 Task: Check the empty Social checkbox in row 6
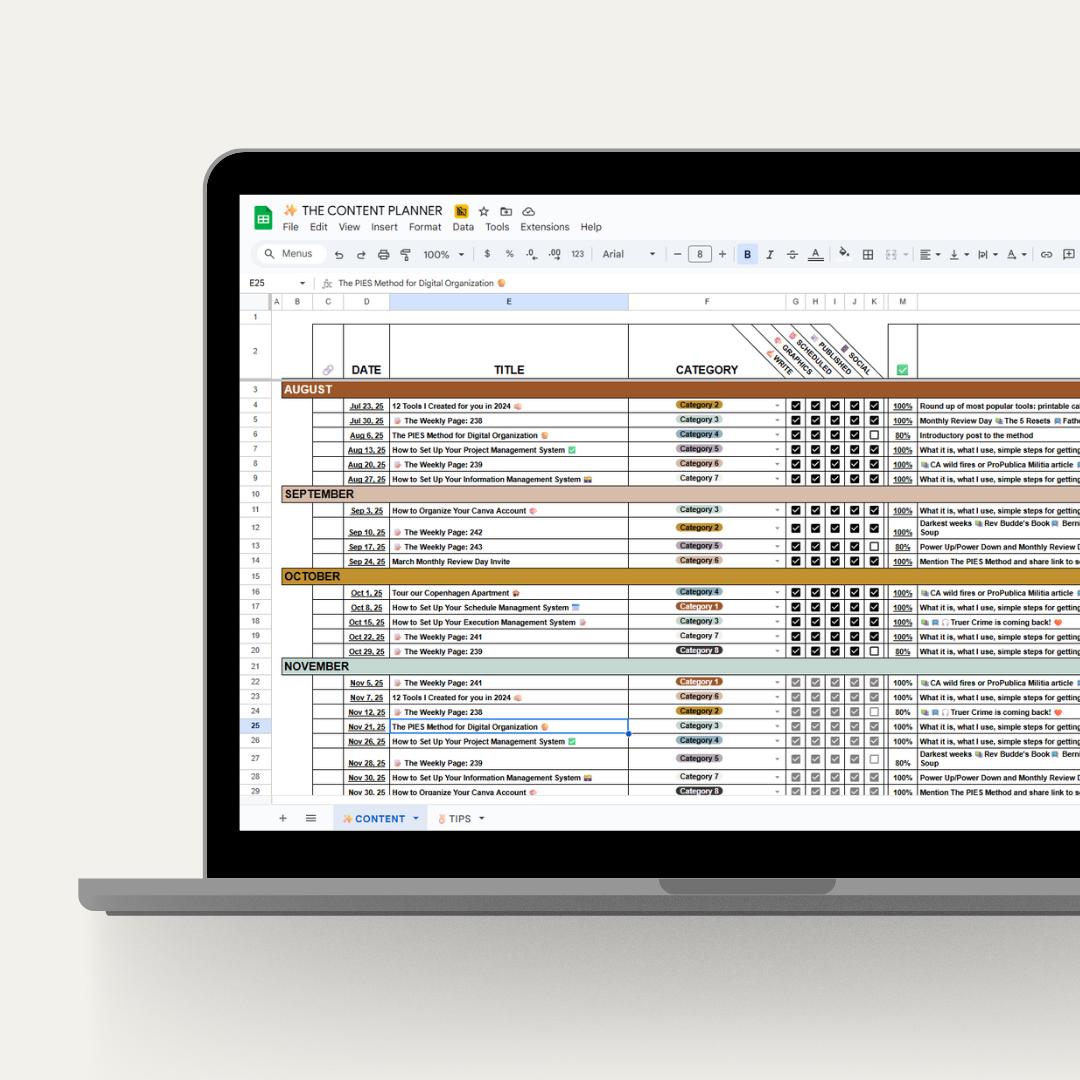click(x=874, y=435)
